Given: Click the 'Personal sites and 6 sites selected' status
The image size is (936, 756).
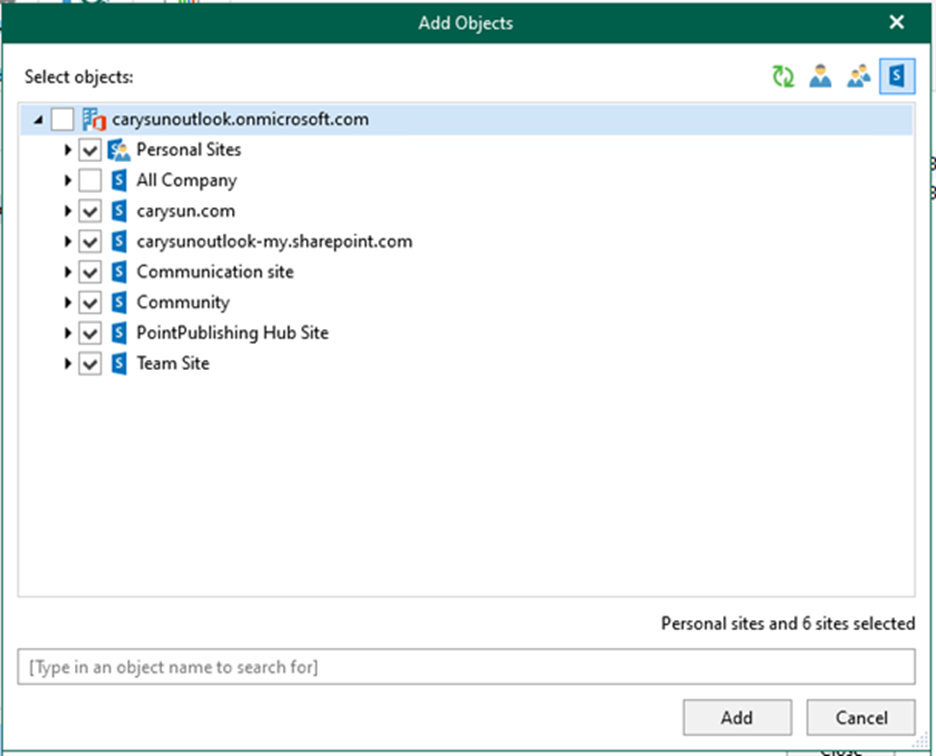Looking at the screenshot, I should click(x=788, y=623).
